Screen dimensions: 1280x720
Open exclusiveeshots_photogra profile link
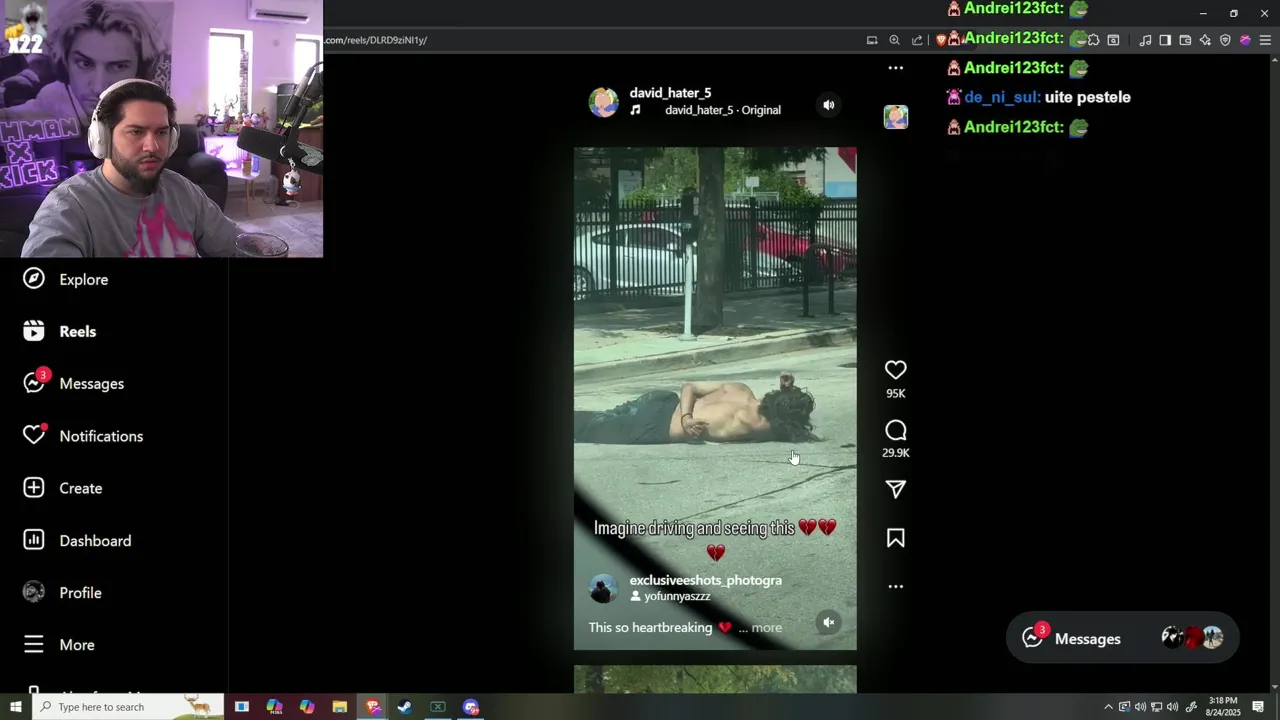pyautogui.click(x=705, y=580)
